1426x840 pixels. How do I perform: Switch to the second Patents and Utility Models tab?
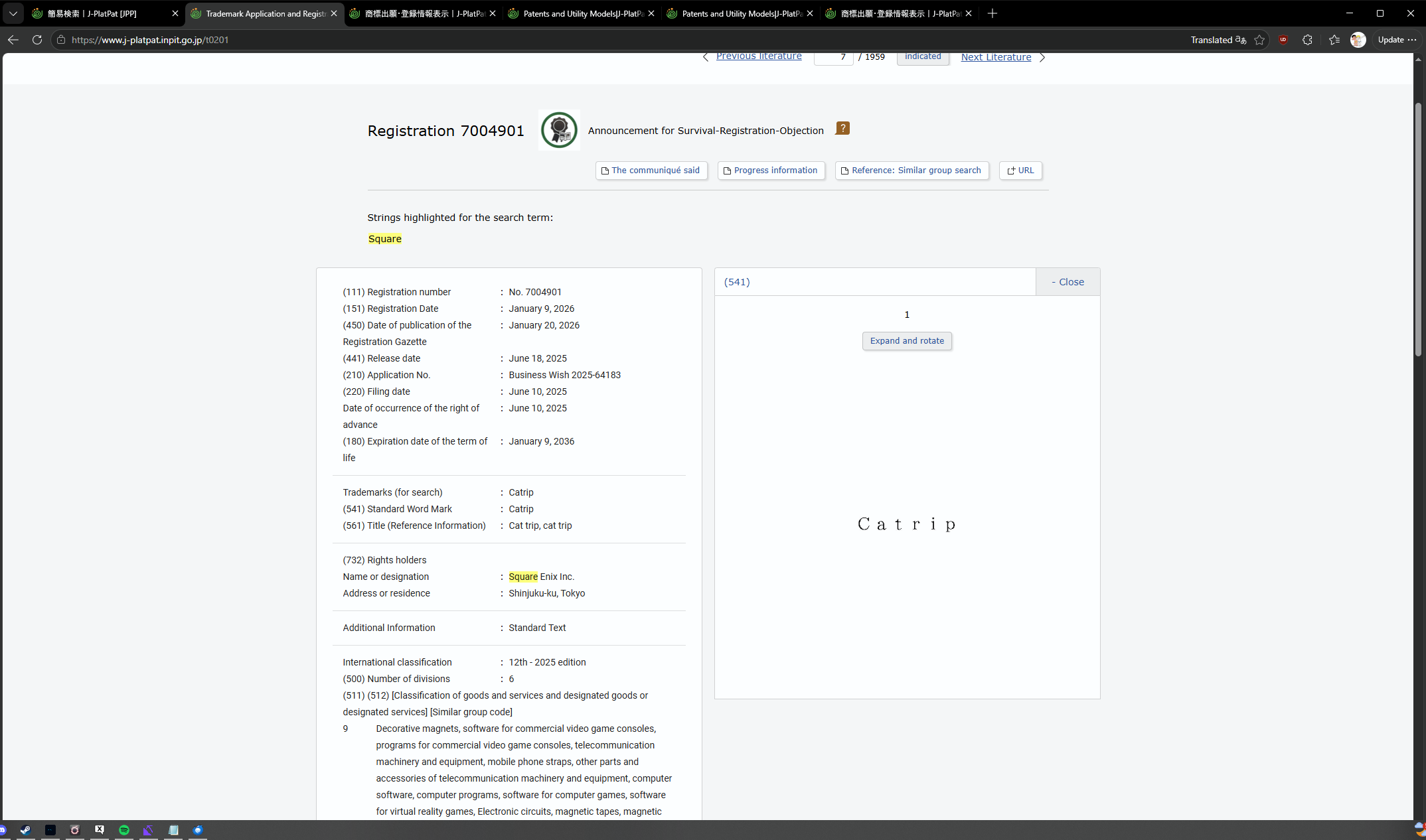pos(738,13)
